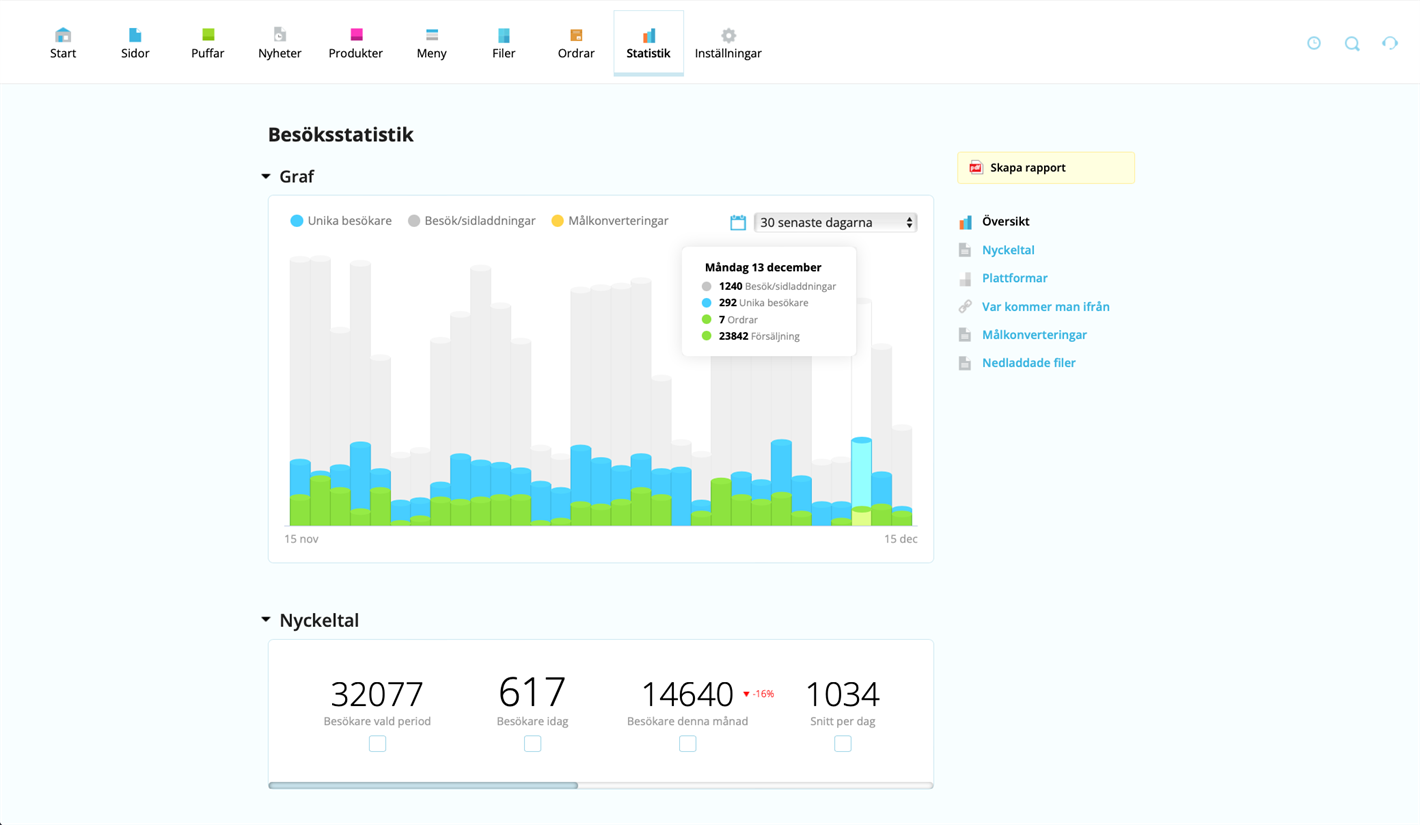The image size is (1420, 825).
Task: Open Översikt in the sidebar
Action: pos(1005,222)
